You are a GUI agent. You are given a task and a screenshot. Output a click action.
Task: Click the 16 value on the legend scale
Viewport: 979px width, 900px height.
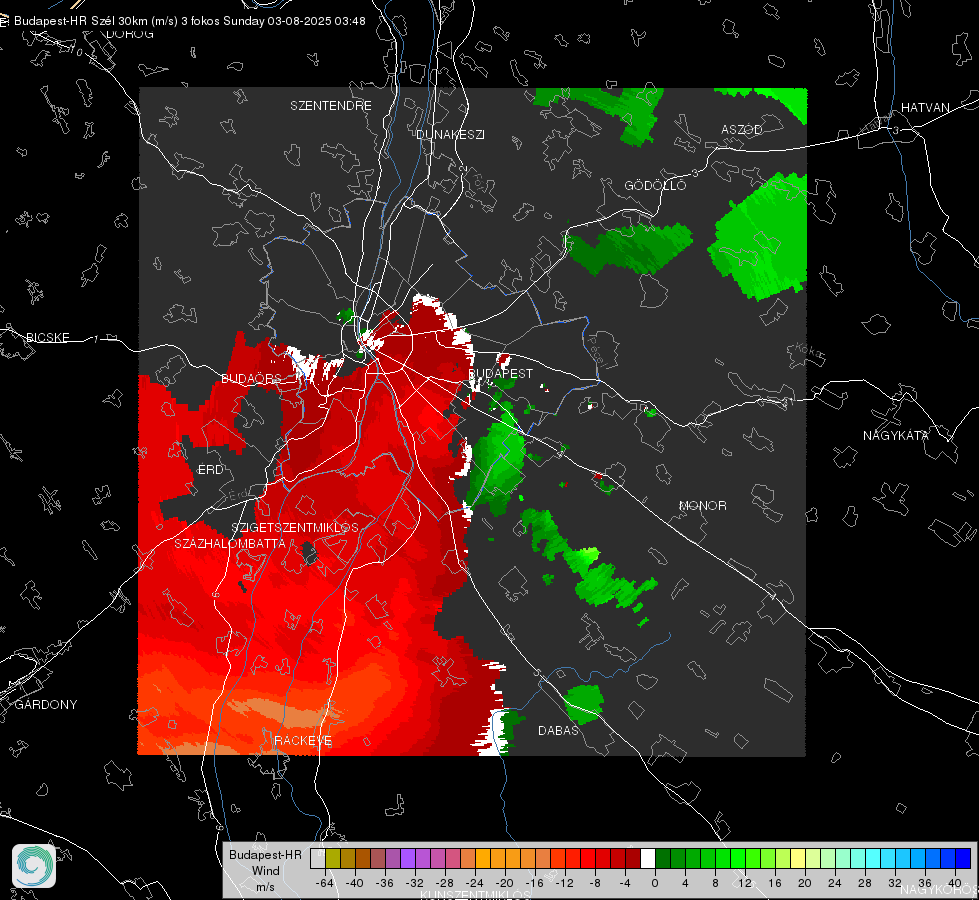pos(775,883)
